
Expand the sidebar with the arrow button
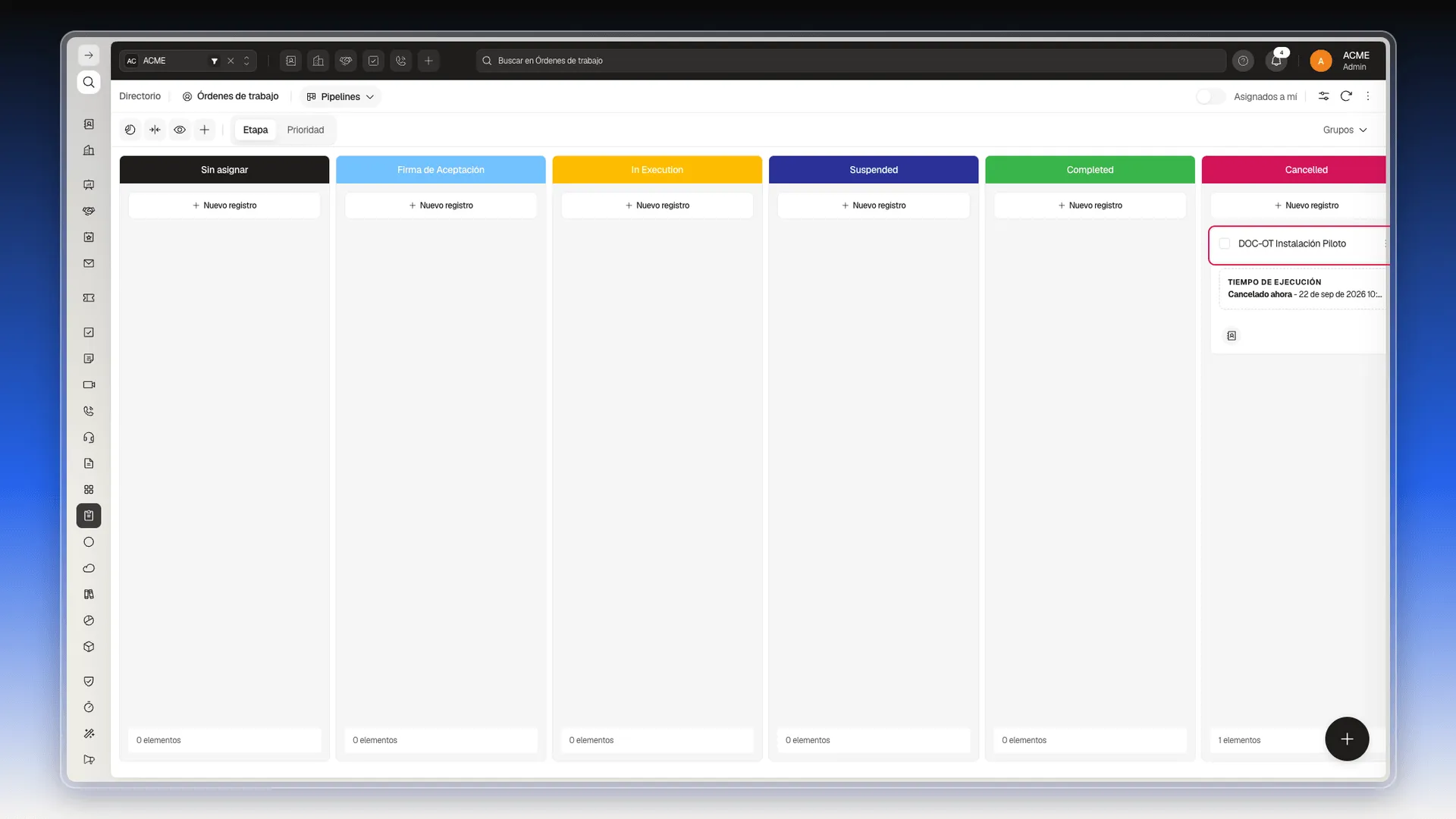click(x=89, y=55)
